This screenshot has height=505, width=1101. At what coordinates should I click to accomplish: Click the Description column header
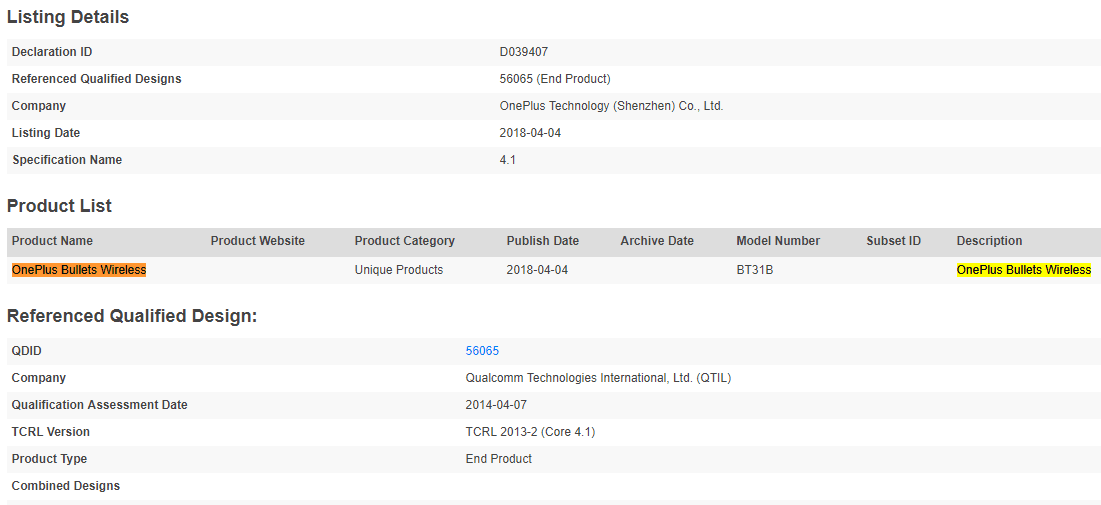[x=989, y=241]
